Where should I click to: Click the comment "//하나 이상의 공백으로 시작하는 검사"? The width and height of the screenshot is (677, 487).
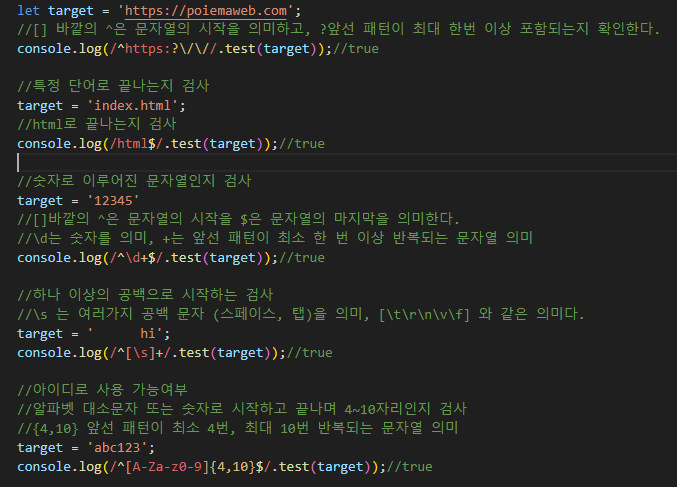(145, 295)
